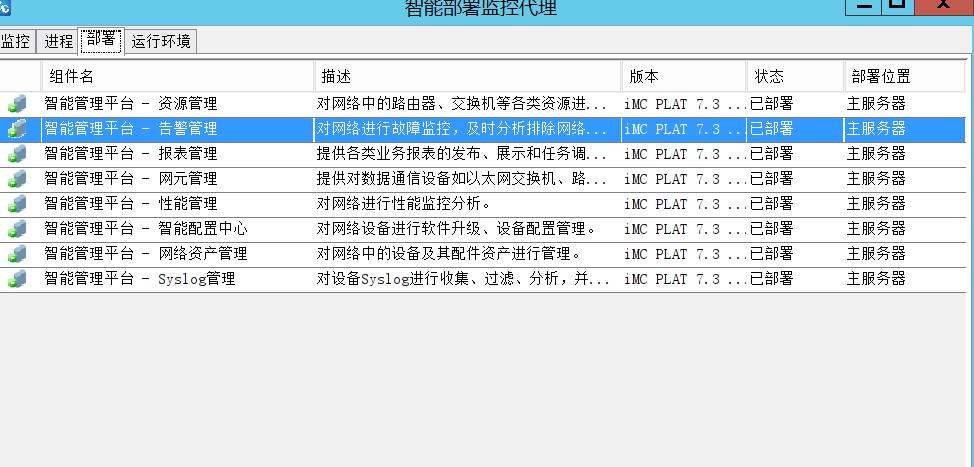The height and width of the screenshot is (467, 974).
Task: Select row 智能管理平台 - 智能配置中心
Action: (483, 229)
